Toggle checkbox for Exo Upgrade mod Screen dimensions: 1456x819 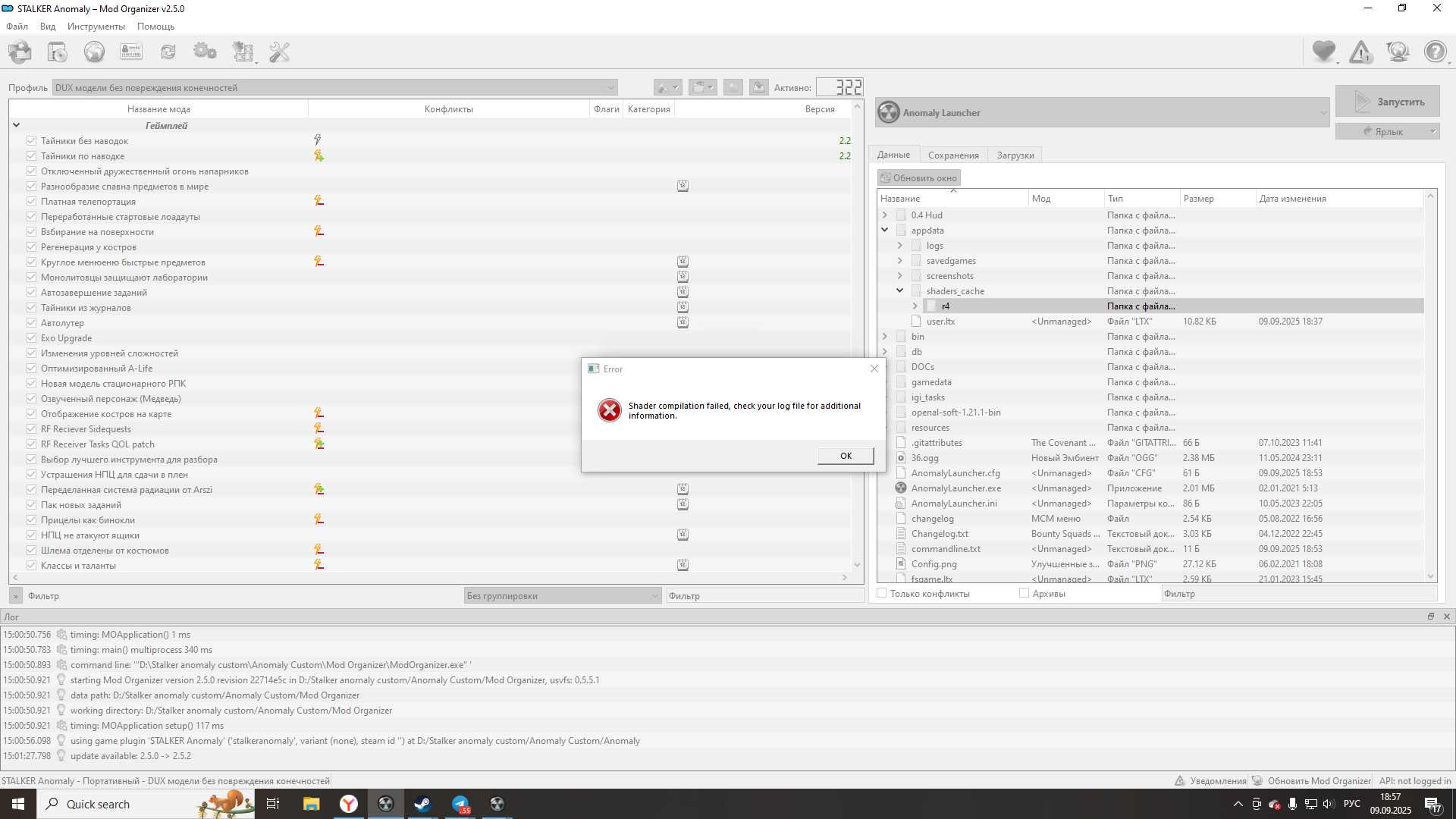[x=31, y=337]
